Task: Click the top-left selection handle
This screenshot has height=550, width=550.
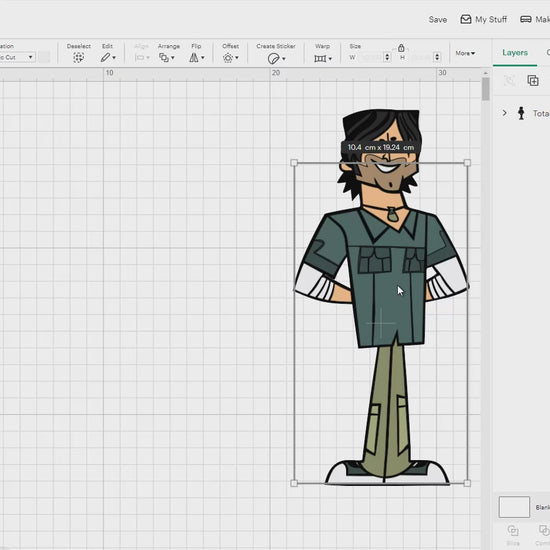Action: point(294,163)
